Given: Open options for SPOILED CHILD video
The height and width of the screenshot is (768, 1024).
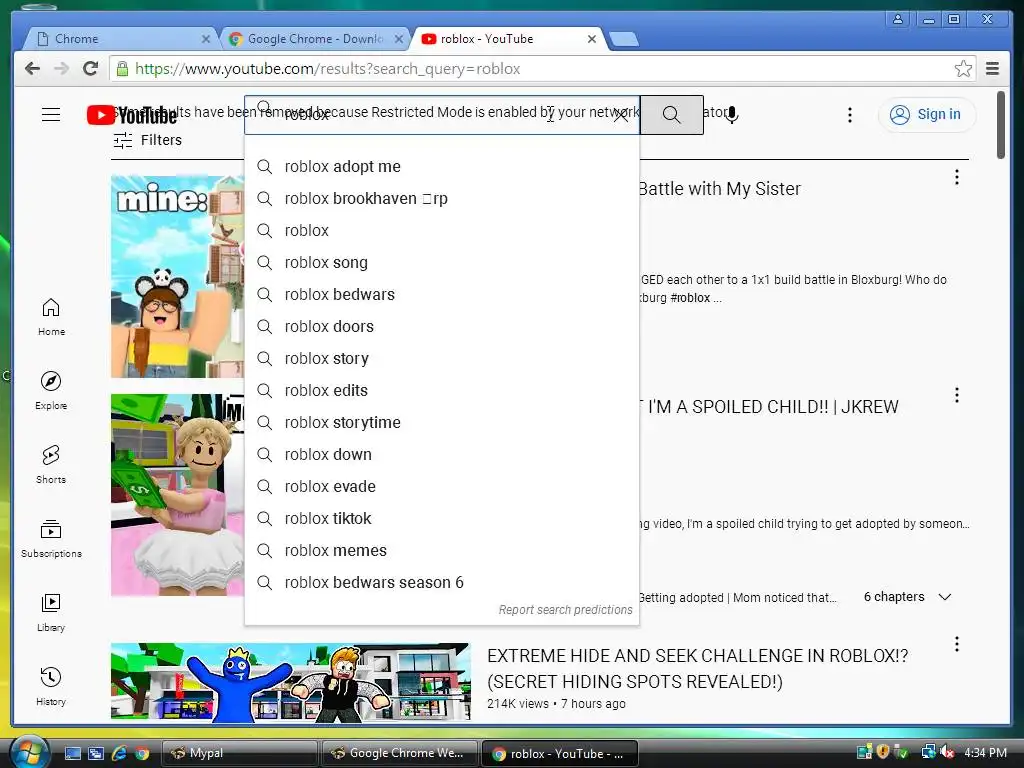Looking at the screenshot, I should 957,394.
